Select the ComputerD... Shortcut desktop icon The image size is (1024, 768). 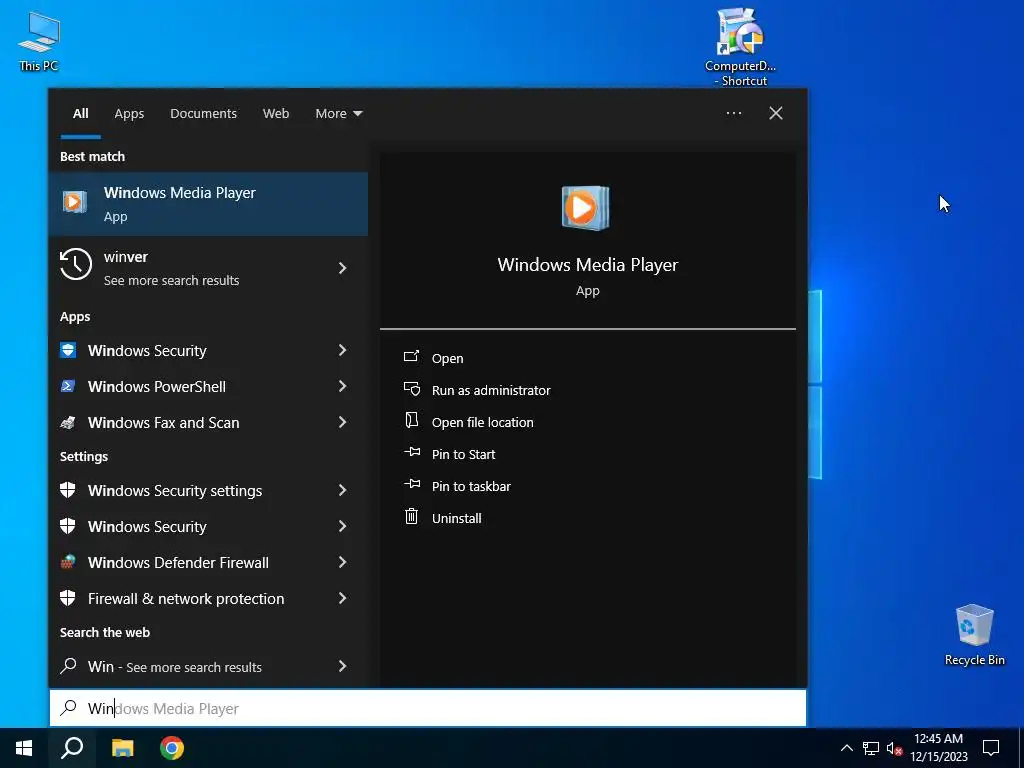point(740,47)
